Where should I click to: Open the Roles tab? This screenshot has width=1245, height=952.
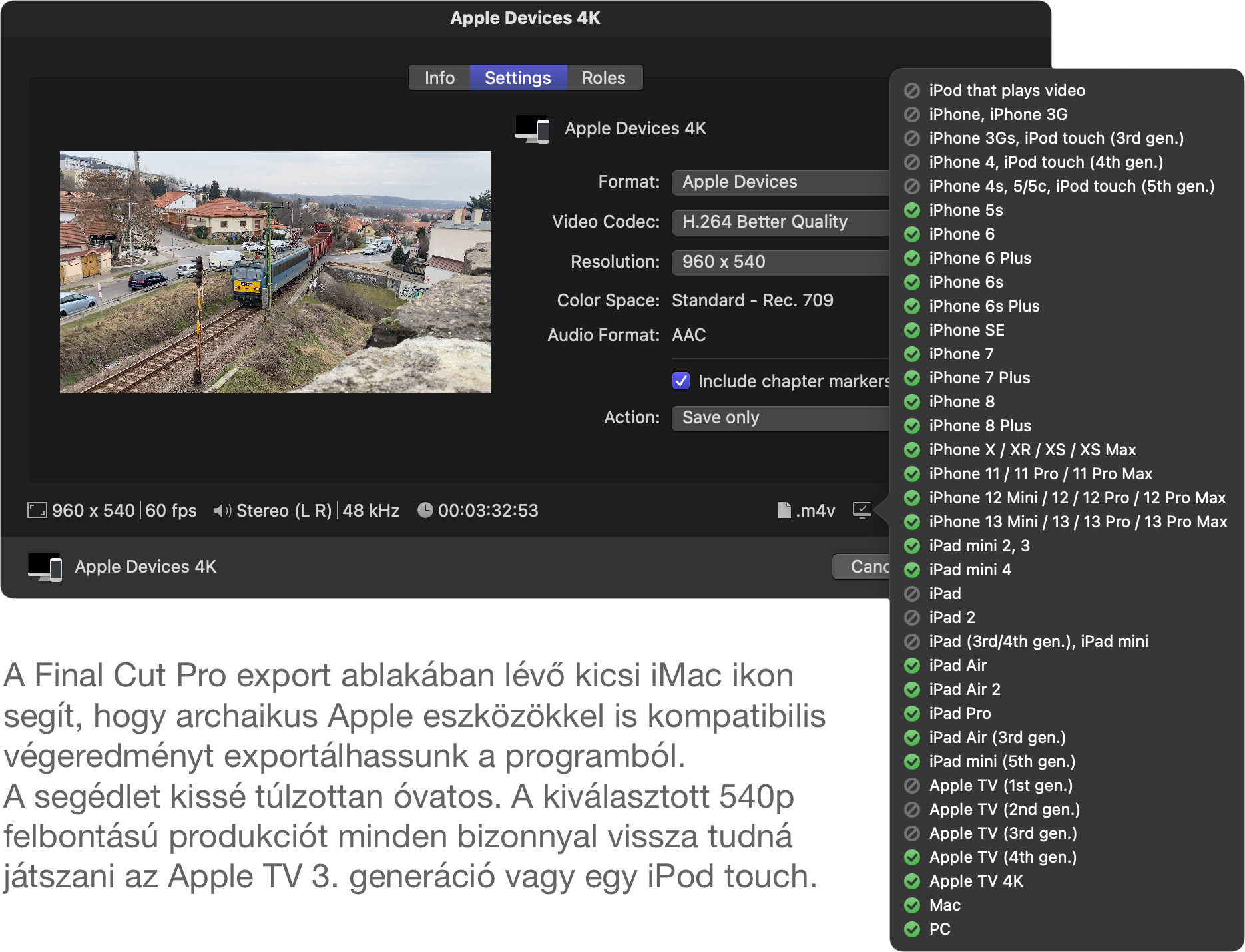[x=604, y=78]
